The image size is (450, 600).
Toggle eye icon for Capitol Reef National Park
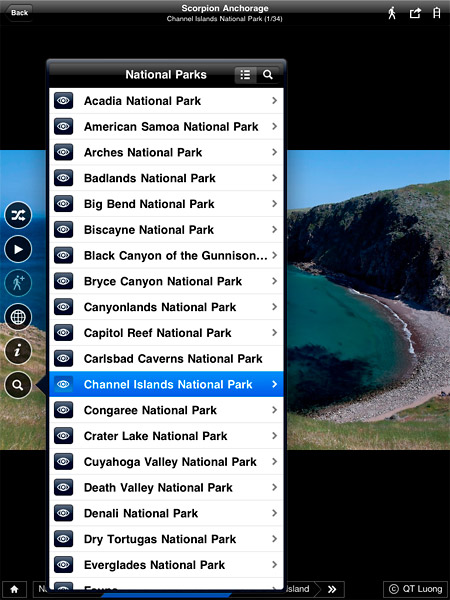64,333
